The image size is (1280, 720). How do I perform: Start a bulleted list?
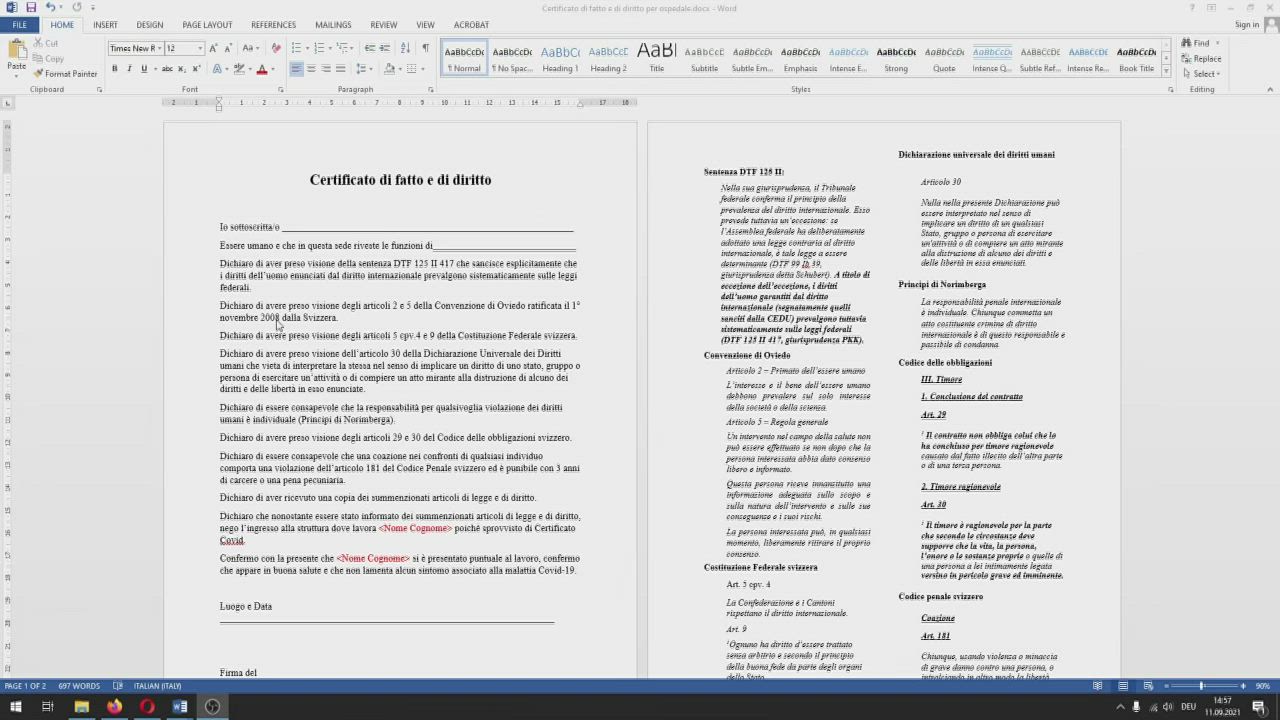pos(299,48)
